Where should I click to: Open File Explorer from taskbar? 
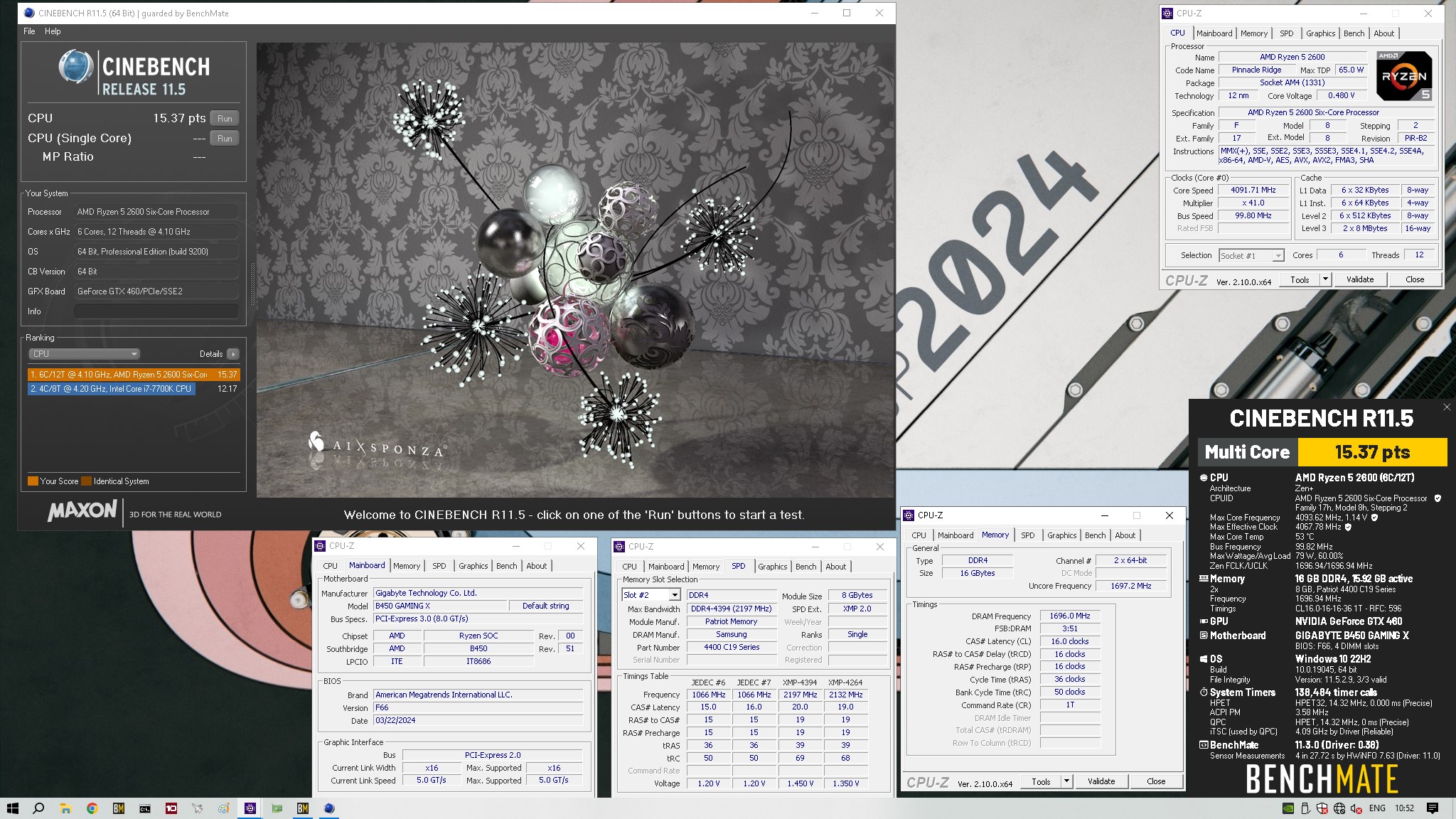65,808
